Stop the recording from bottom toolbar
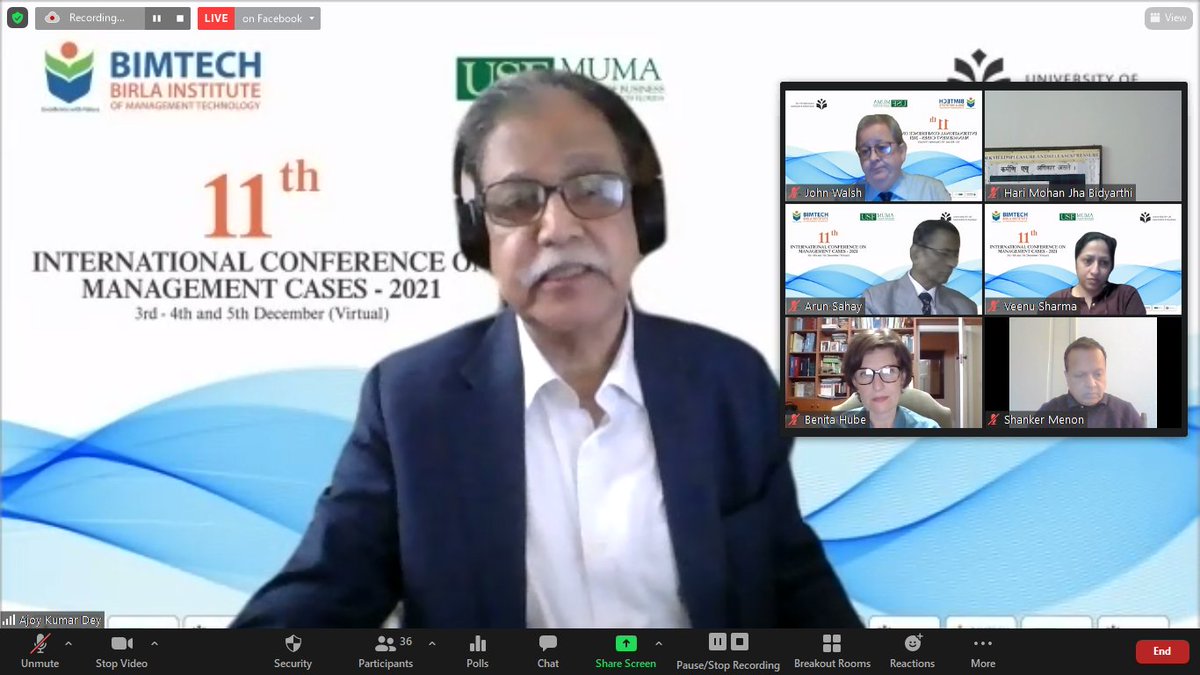The image size is (1200, 675). pyautogui.click(x=739, y=642)
